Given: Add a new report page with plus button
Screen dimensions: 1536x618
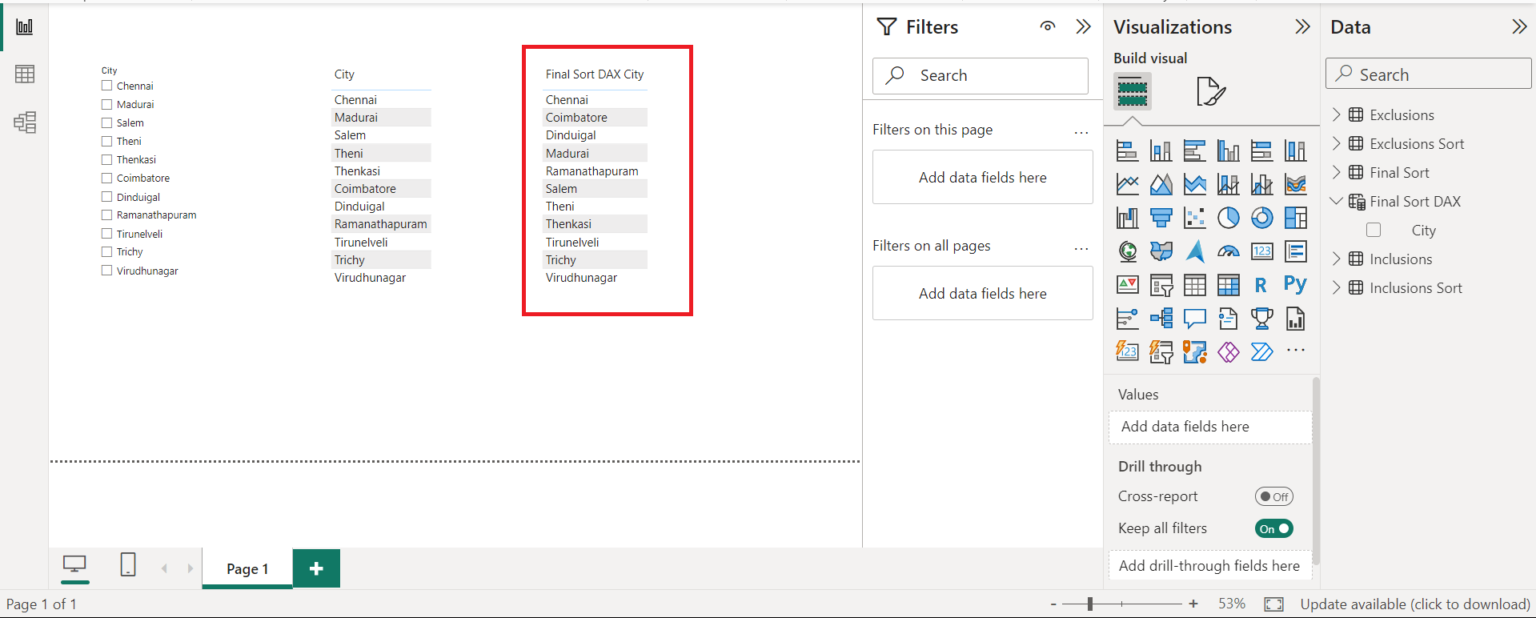Looking at the screenshot, I should coord(316,568).
